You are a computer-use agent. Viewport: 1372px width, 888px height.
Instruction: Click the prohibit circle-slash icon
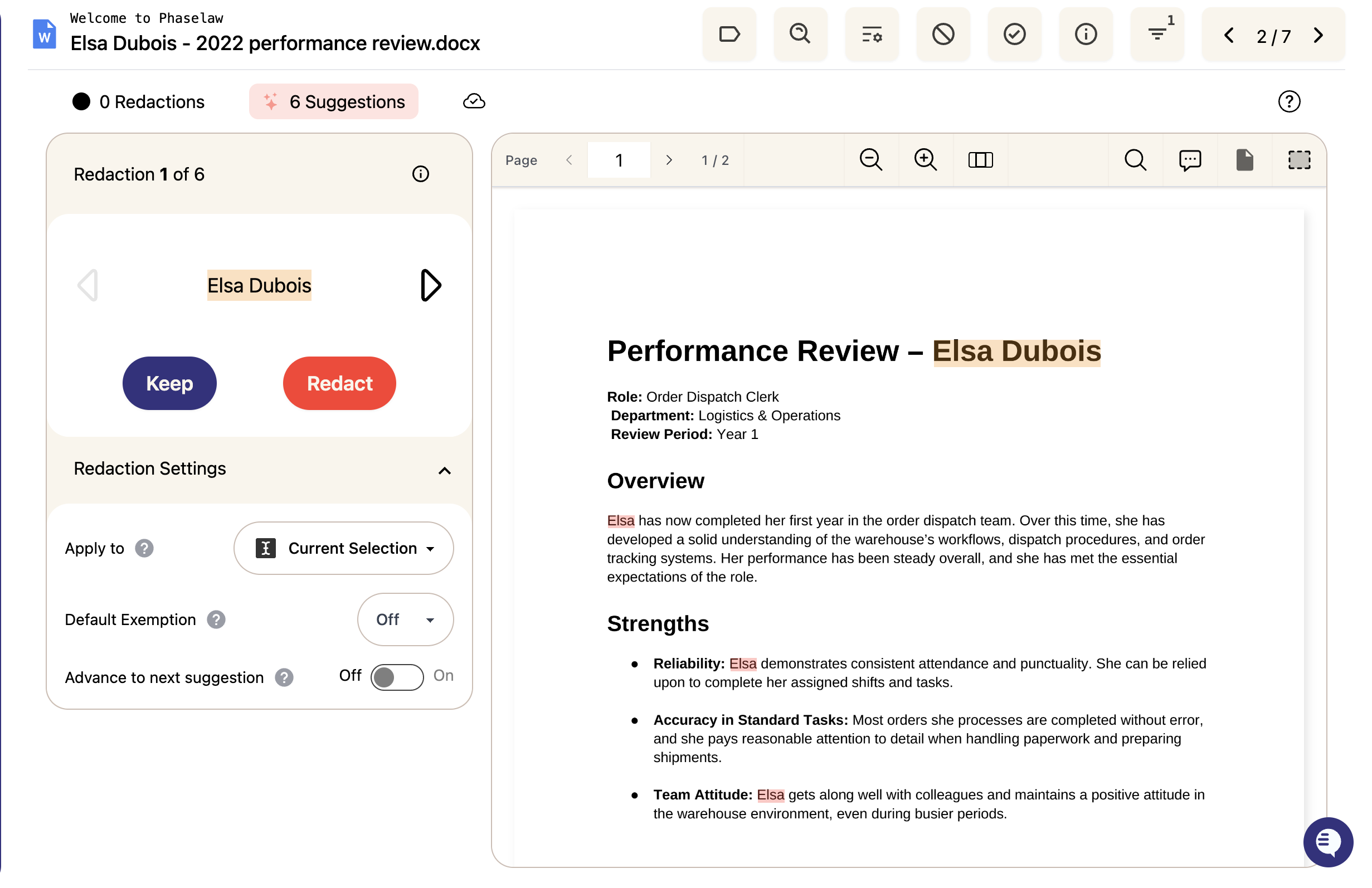[943, 35]
